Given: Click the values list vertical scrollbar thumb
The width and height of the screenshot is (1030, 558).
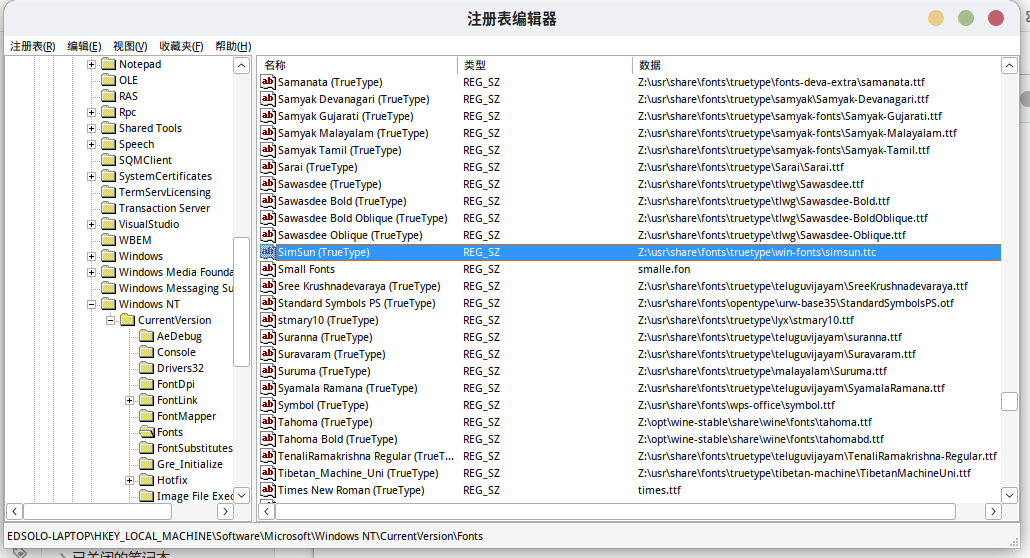Looking at the screenshot, I should [1009, 402].
